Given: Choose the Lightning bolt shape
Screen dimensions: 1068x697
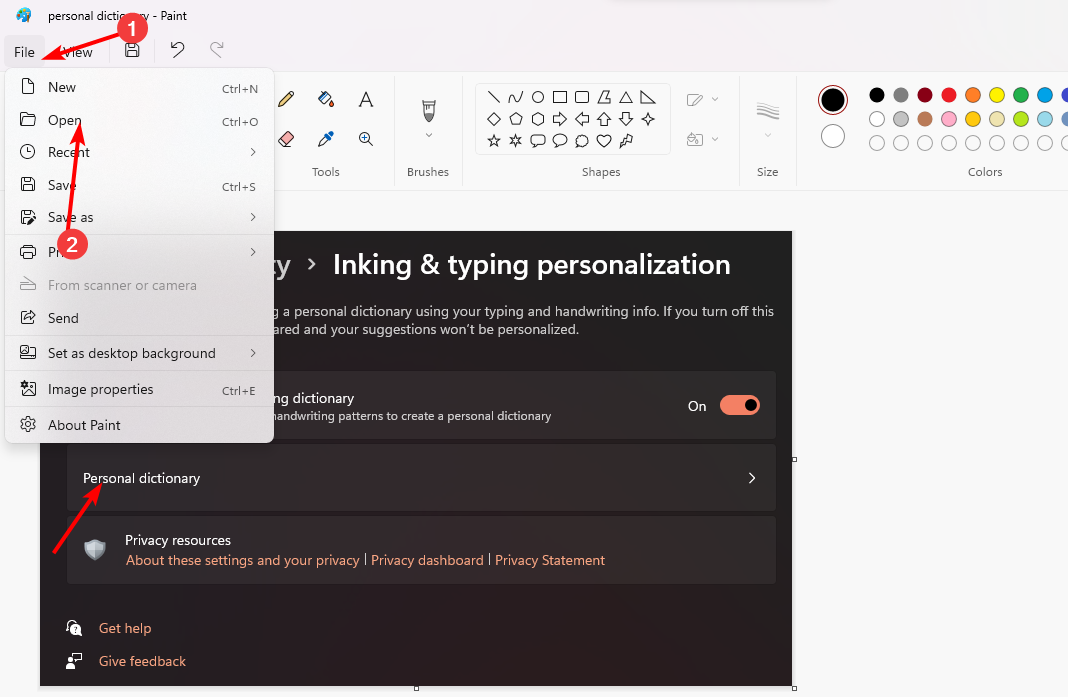Looking at the screenshot, I should click(x=626, y=141).
